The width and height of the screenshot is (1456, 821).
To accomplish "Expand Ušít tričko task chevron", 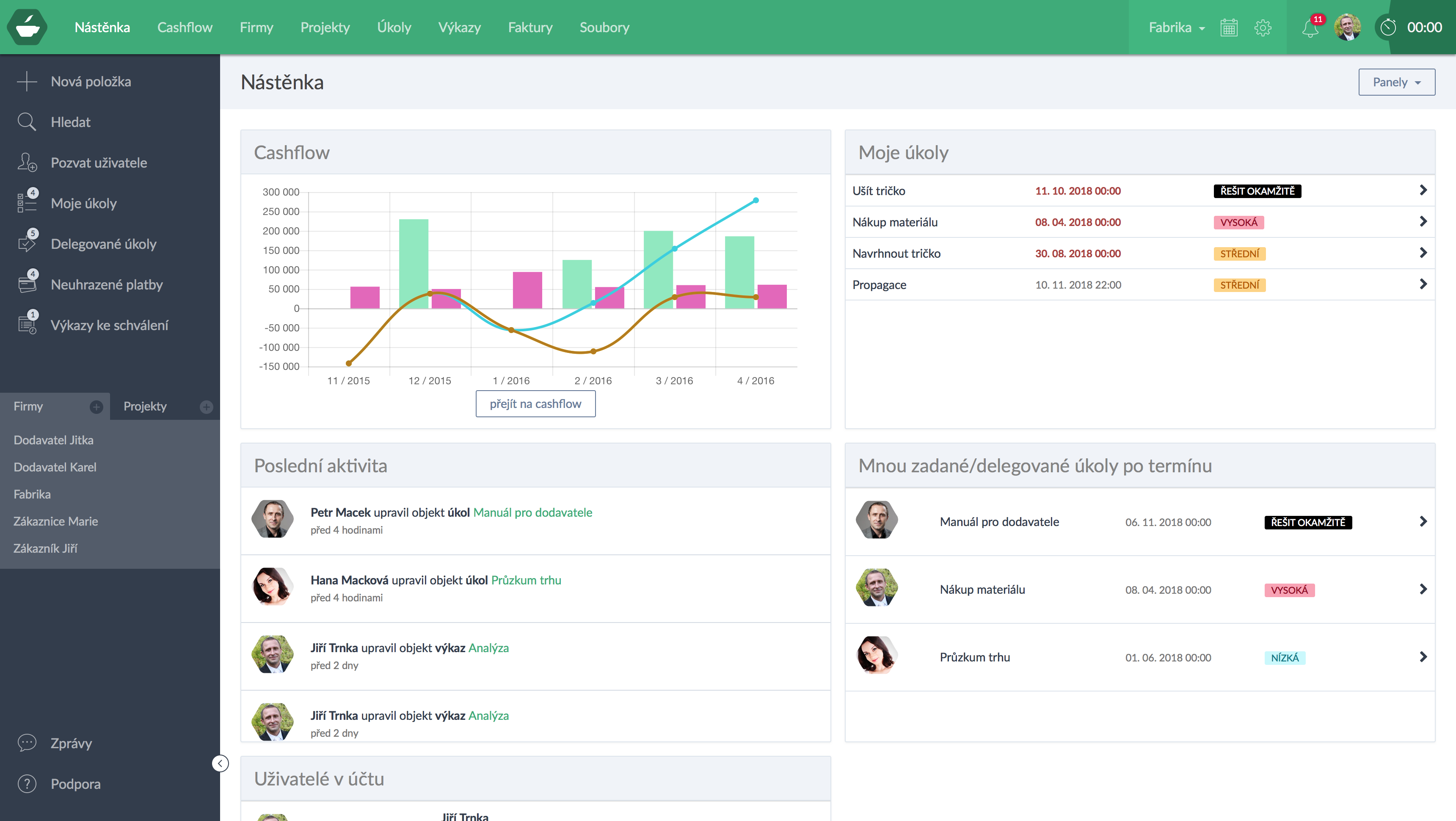I will coord(1423,190).
